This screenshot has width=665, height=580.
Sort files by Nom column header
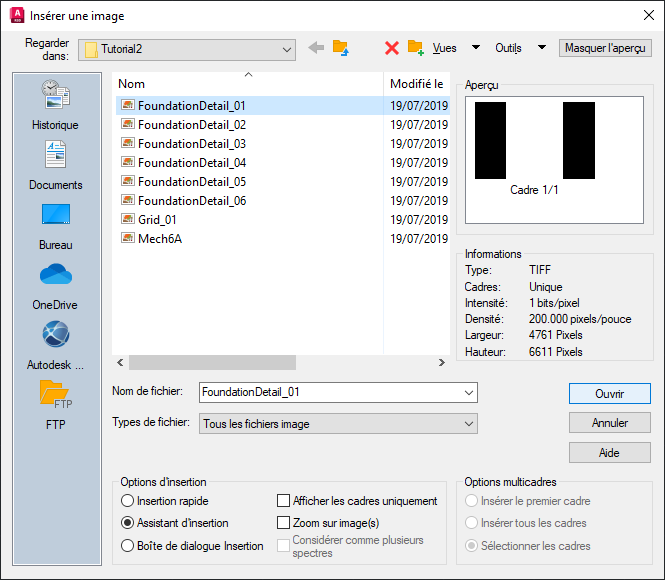[248, 84]
